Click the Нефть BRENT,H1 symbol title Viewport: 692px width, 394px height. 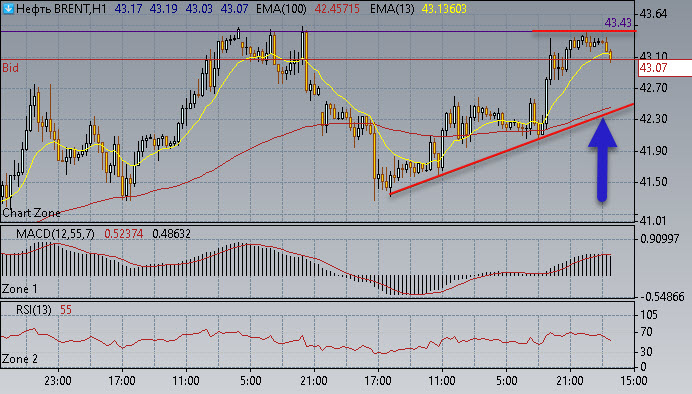point(61,9)
